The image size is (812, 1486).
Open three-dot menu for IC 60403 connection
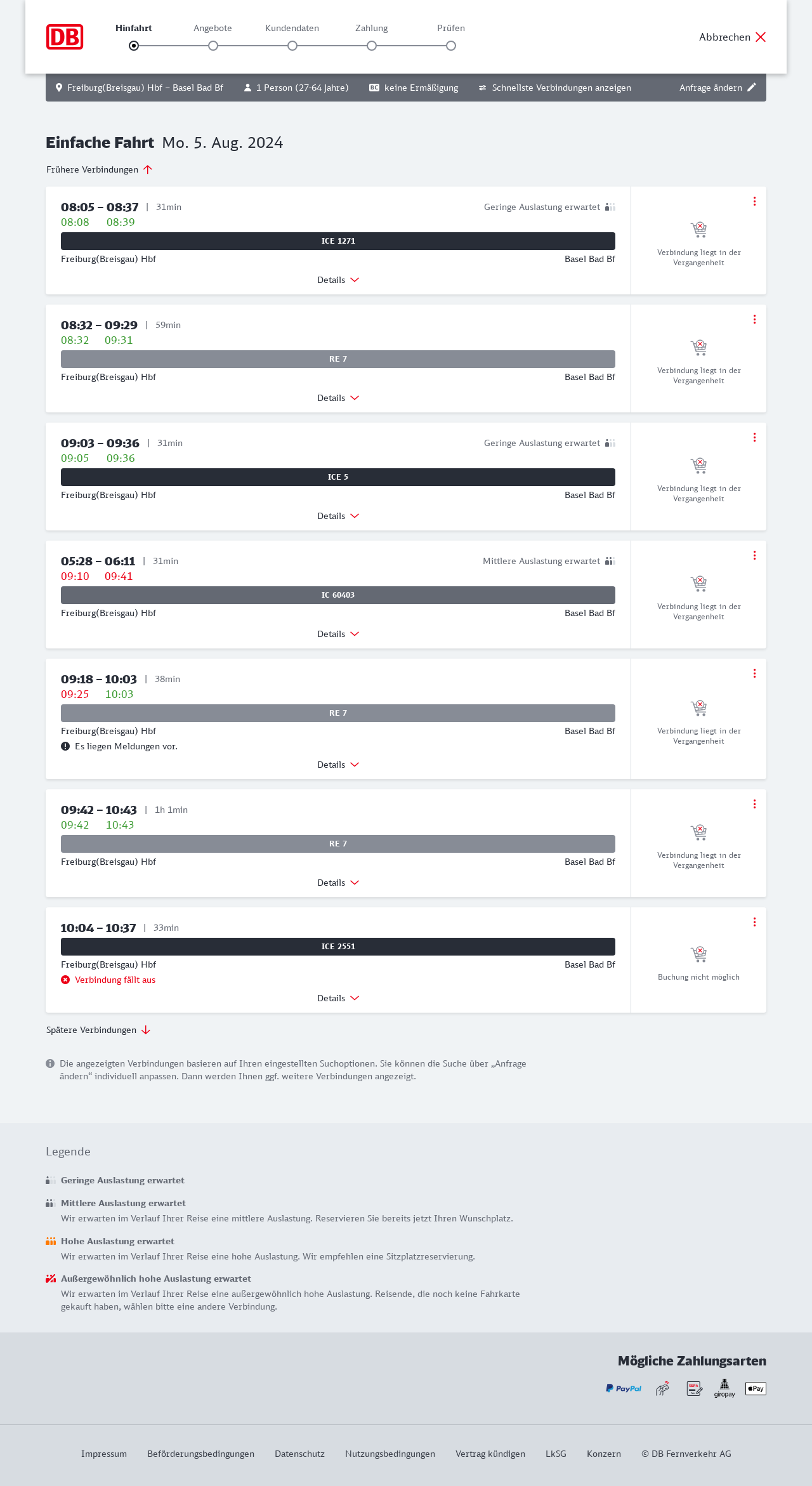tap(754, 555)
